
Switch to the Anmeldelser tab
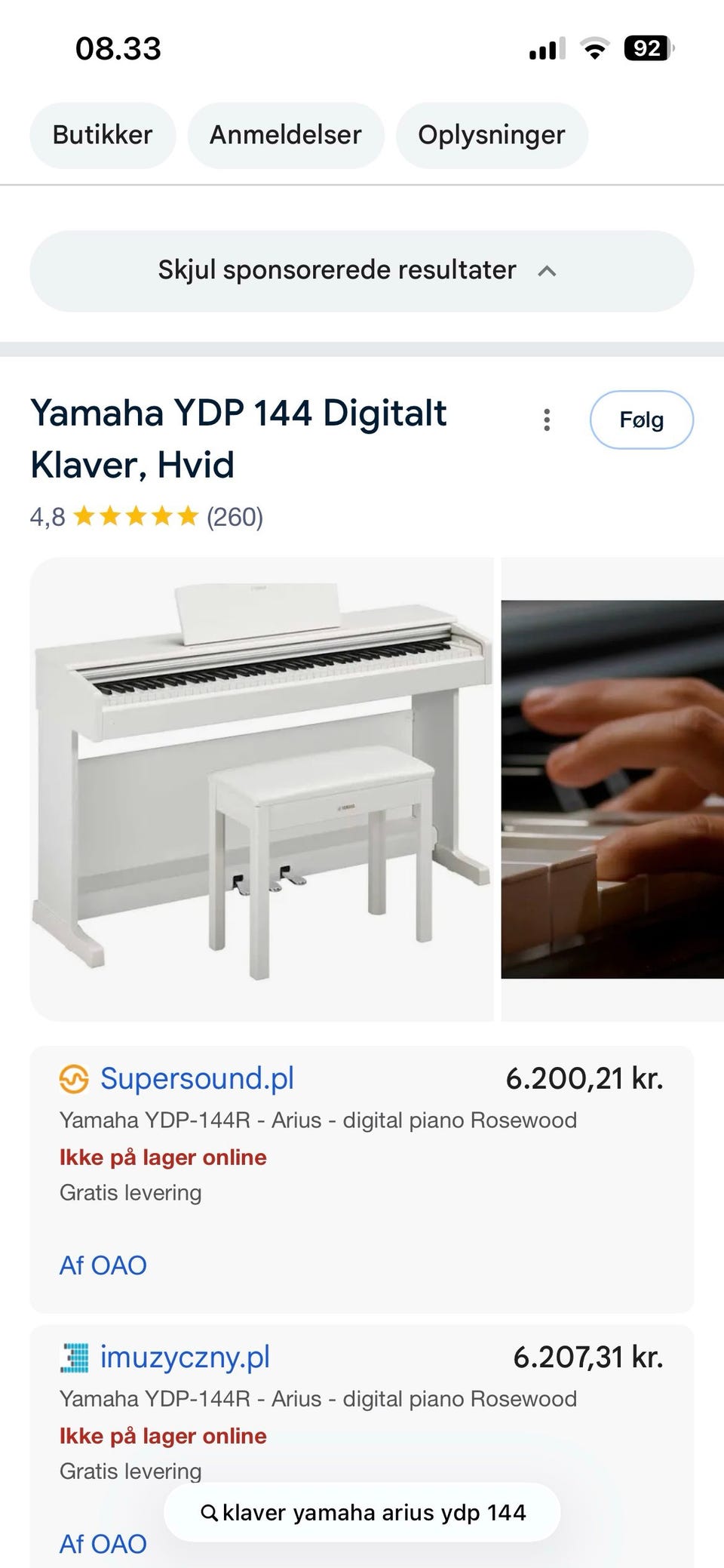(x=286, y=135)
